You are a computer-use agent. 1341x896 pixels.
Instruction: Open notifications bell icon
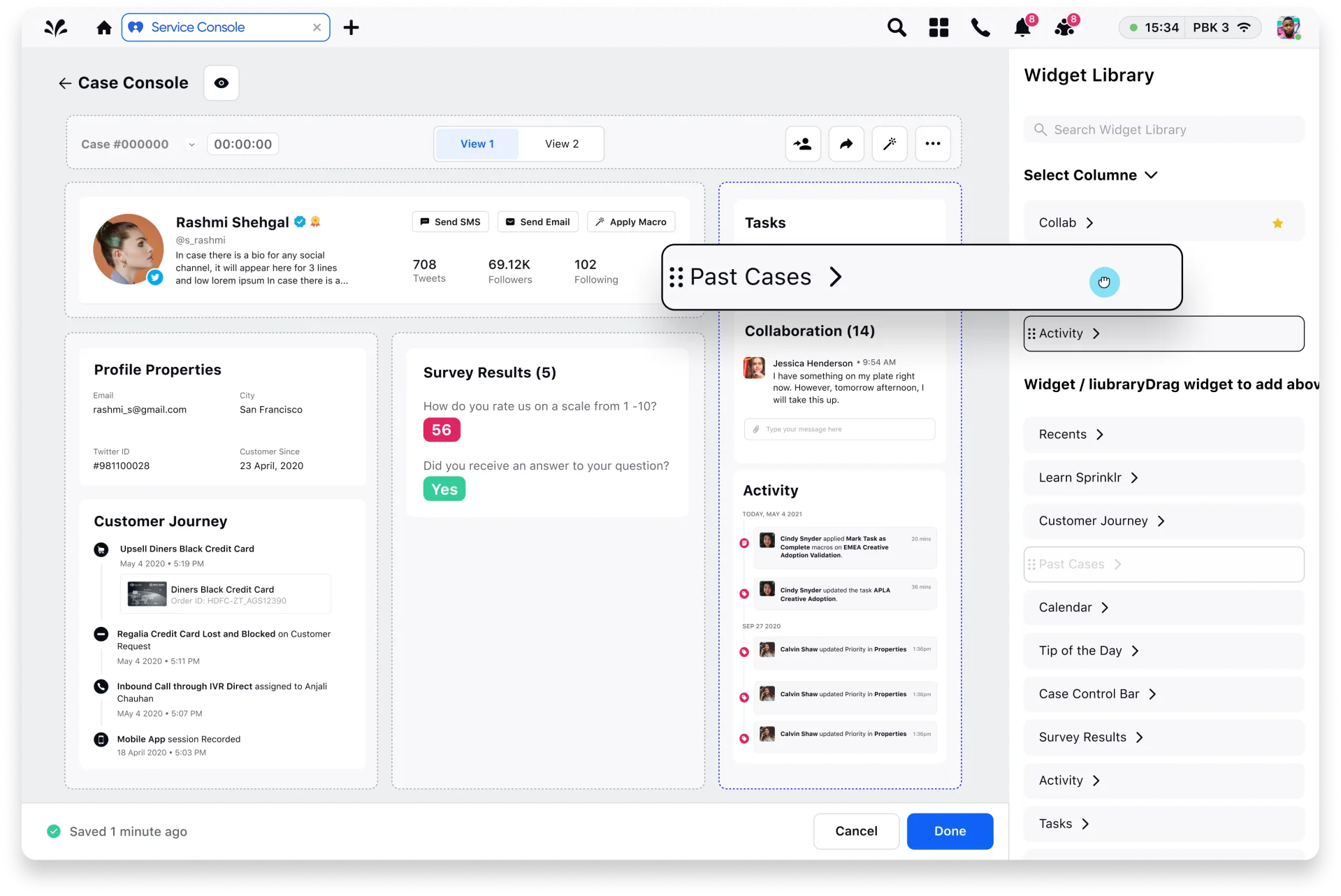pyautogui.click(x=1023, y=27)
